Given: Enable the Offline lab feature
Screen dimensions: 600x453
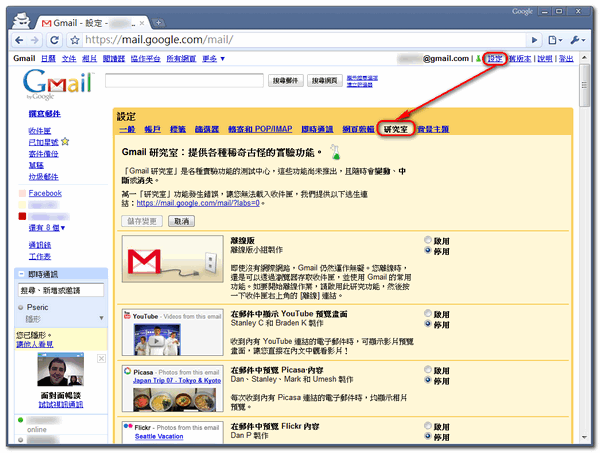Looking at the screenshot, I should 428,240.
